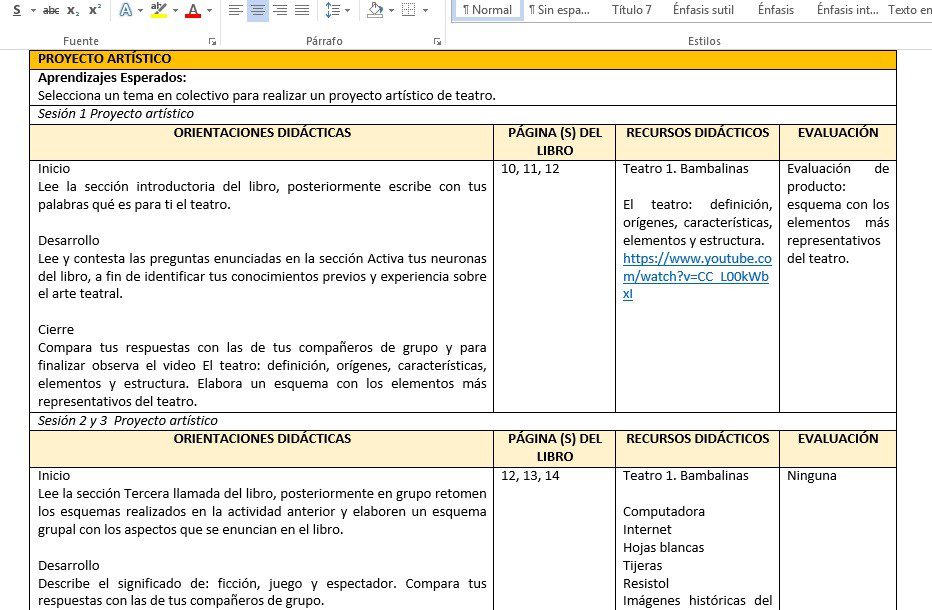Screen dimensions: 932x610
Task: Open the line spacing dropdown arrow
Action: coord(347,10)
